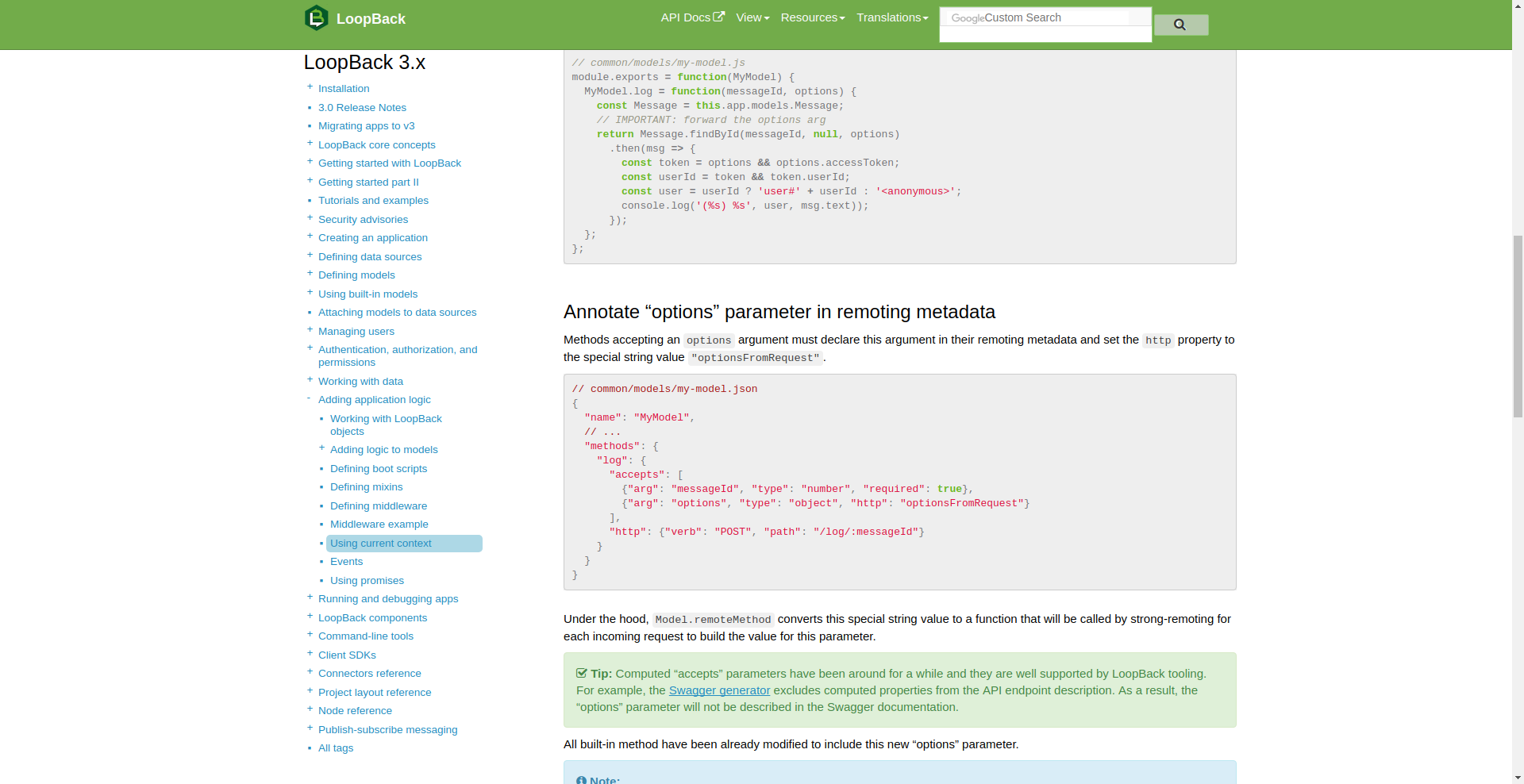Click the Model.remoteMethod inline code
Image resolution: width=1524 pixels, height=784 pixels.
coord(713,620)
